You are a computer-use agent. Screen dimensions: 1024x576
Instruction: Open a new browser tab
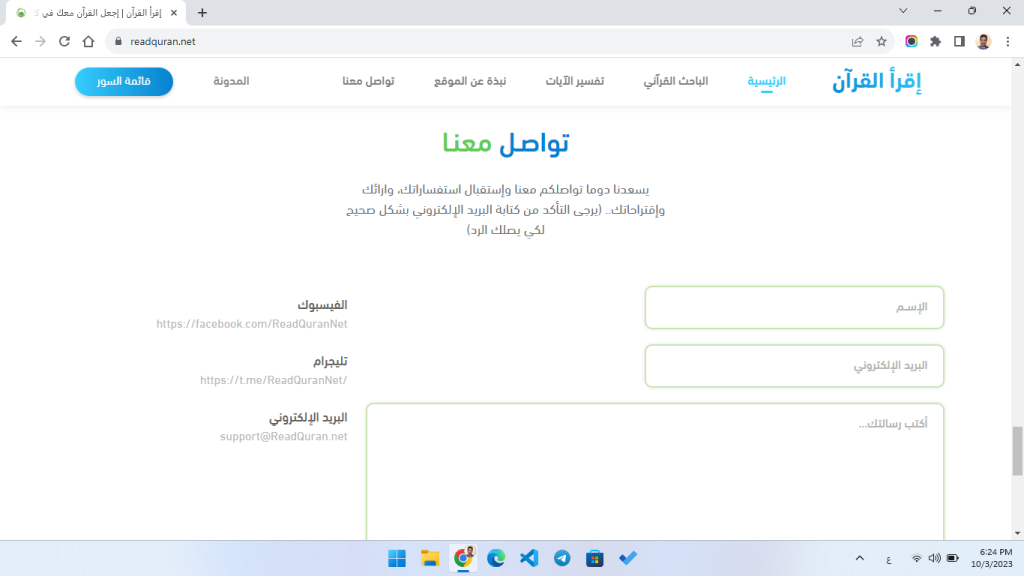click(x=202, y=12)
